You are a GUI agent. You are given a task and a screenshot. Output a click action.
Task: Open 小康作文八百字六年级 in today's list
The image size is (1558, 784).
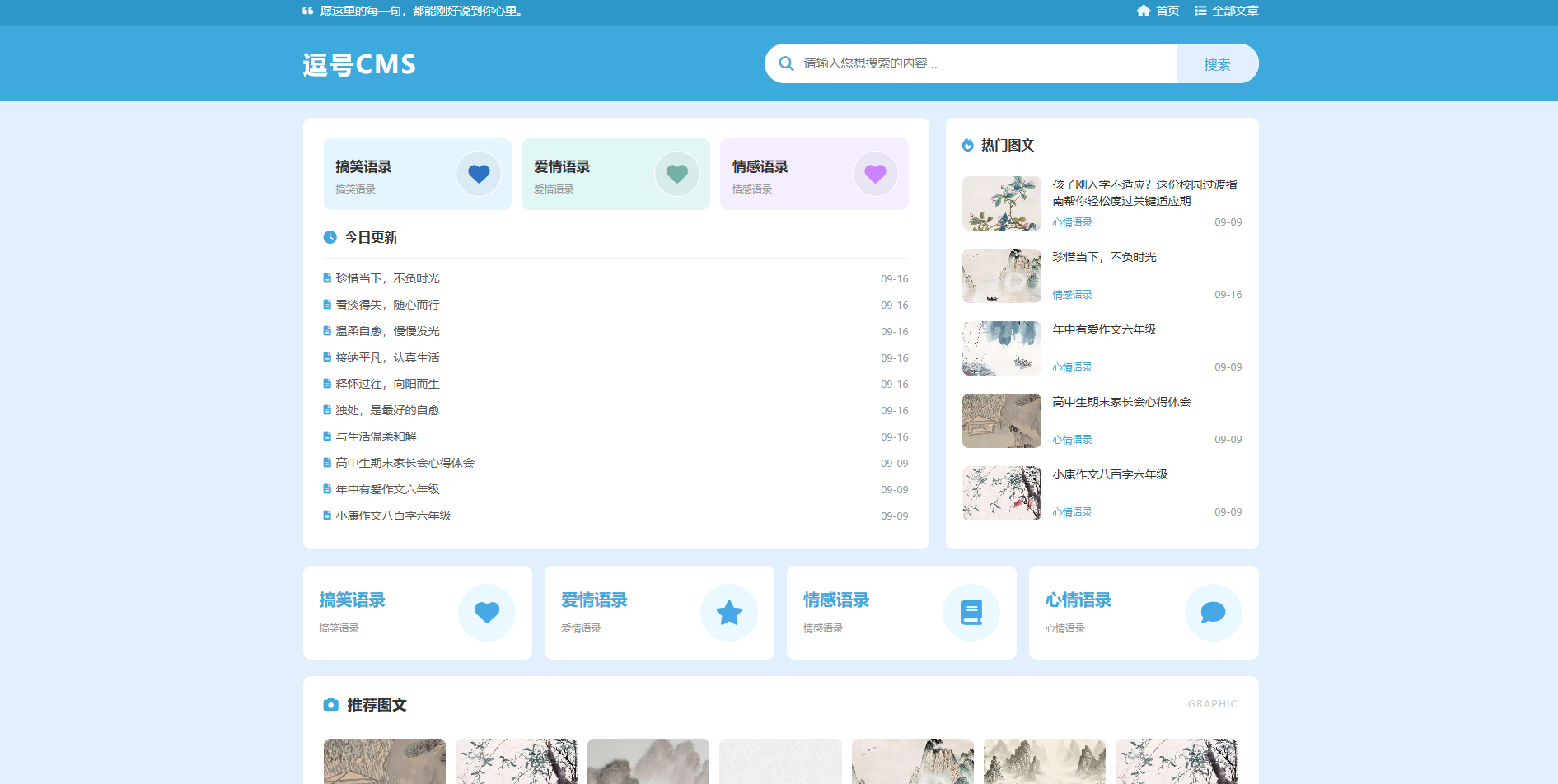[393, 516]
